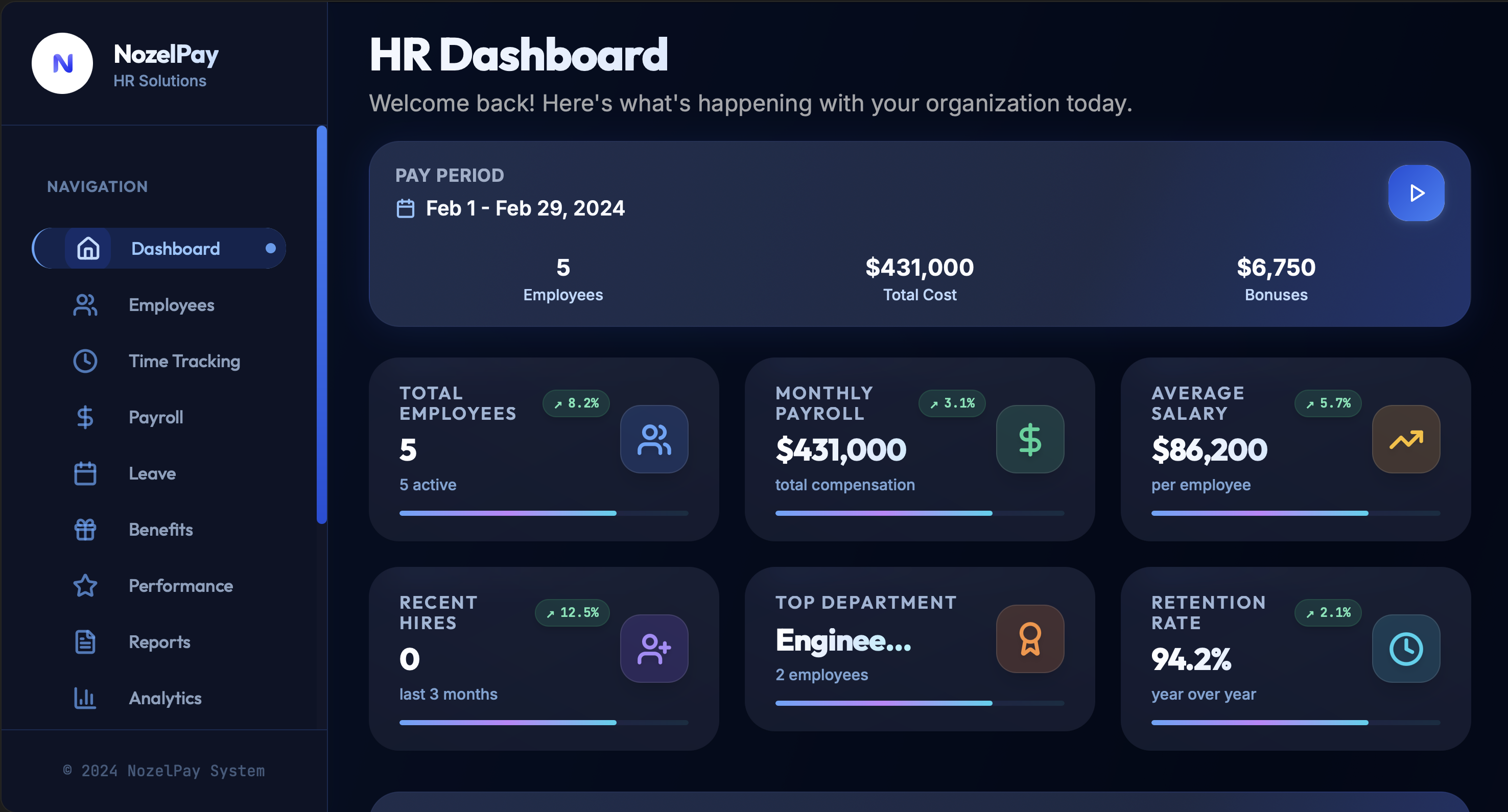
Task: Select the Performance star icon
Action: tap(85, 585)
